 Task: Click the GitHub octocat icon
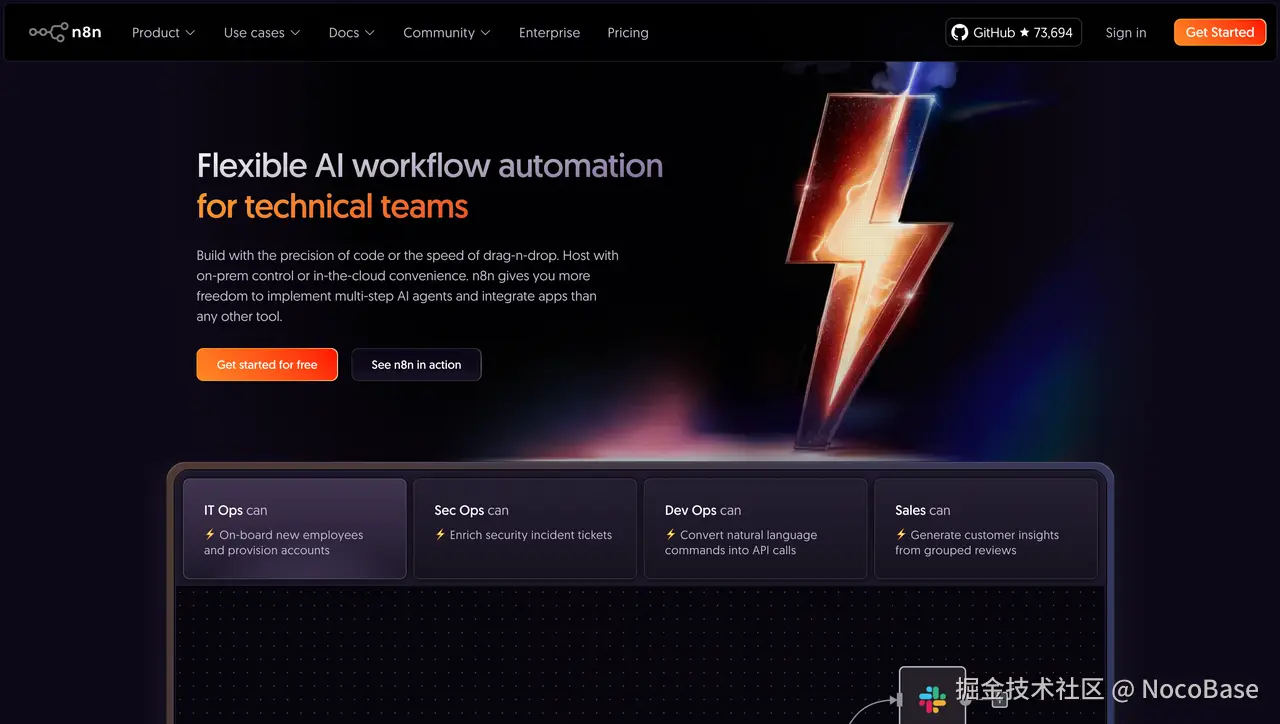(x=960, y=32)
